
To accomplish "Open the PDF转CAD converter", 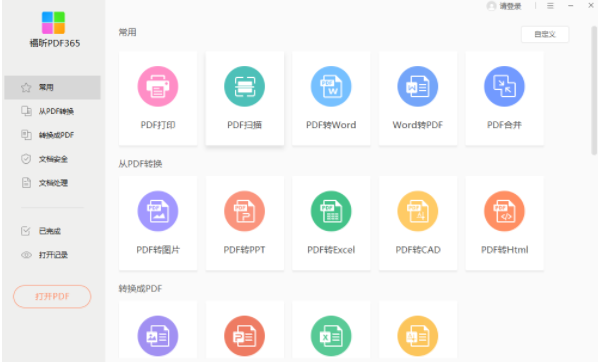I will 418,223.
